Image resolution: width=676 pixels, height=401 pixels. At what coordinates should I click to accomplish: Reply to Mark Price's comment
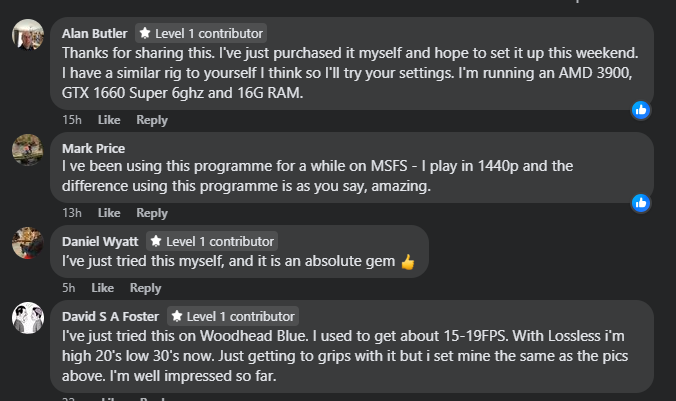click(152, 213)
